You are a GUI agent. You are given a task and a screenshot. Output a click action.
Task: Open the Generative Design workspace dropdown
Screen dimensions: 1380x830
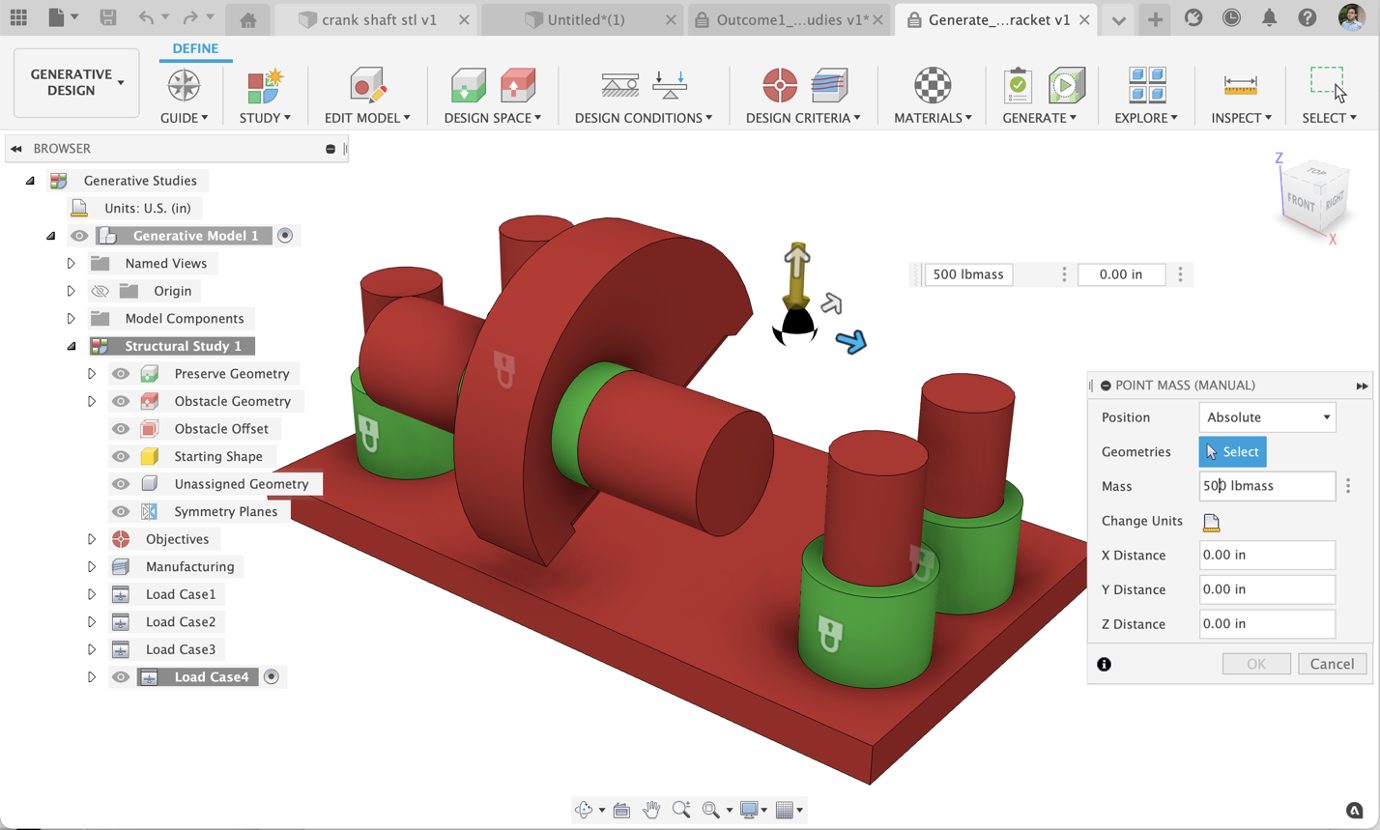(x=76, y=83)
